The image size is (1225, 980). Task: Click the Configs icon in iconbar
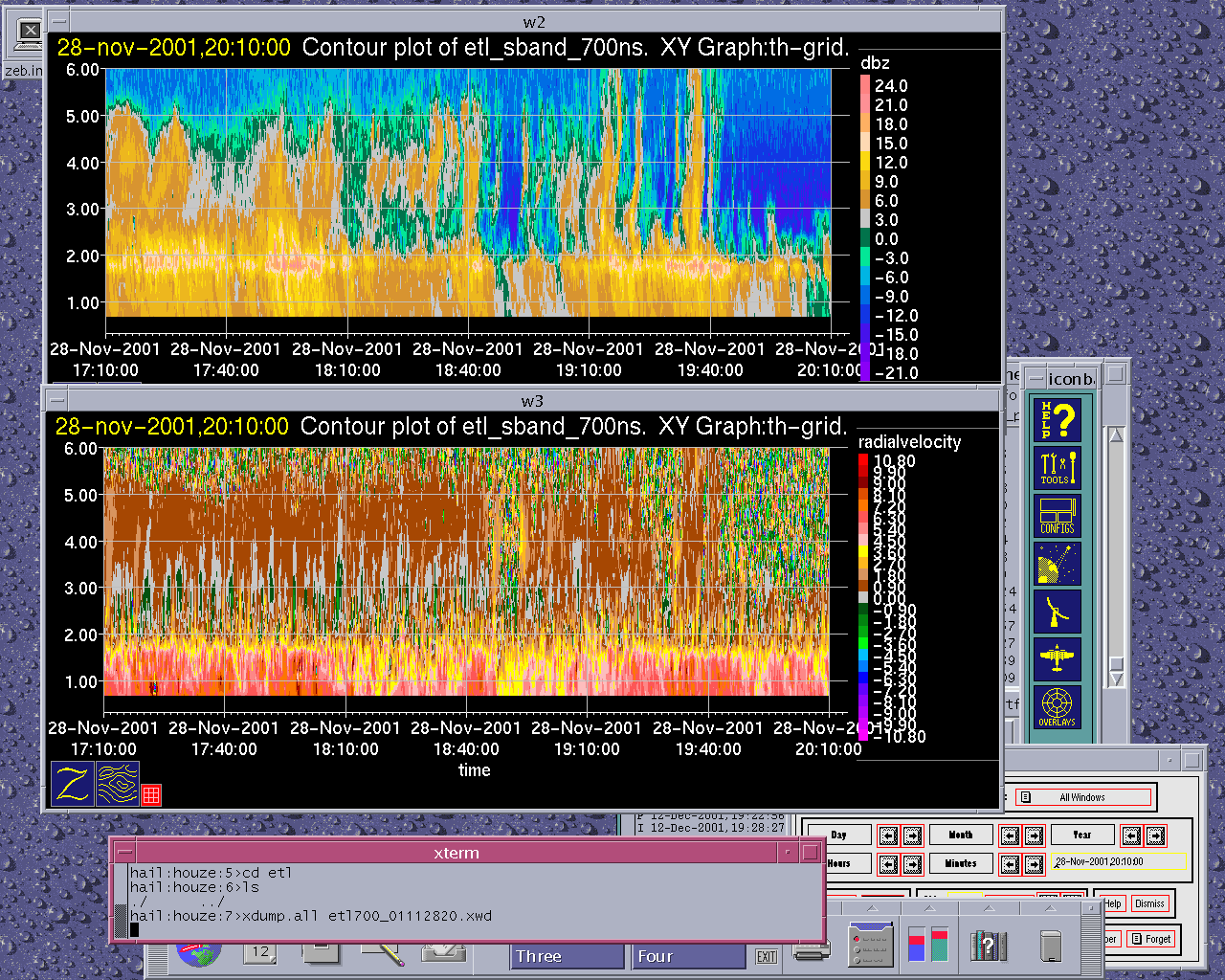(x=1058, y=516)
